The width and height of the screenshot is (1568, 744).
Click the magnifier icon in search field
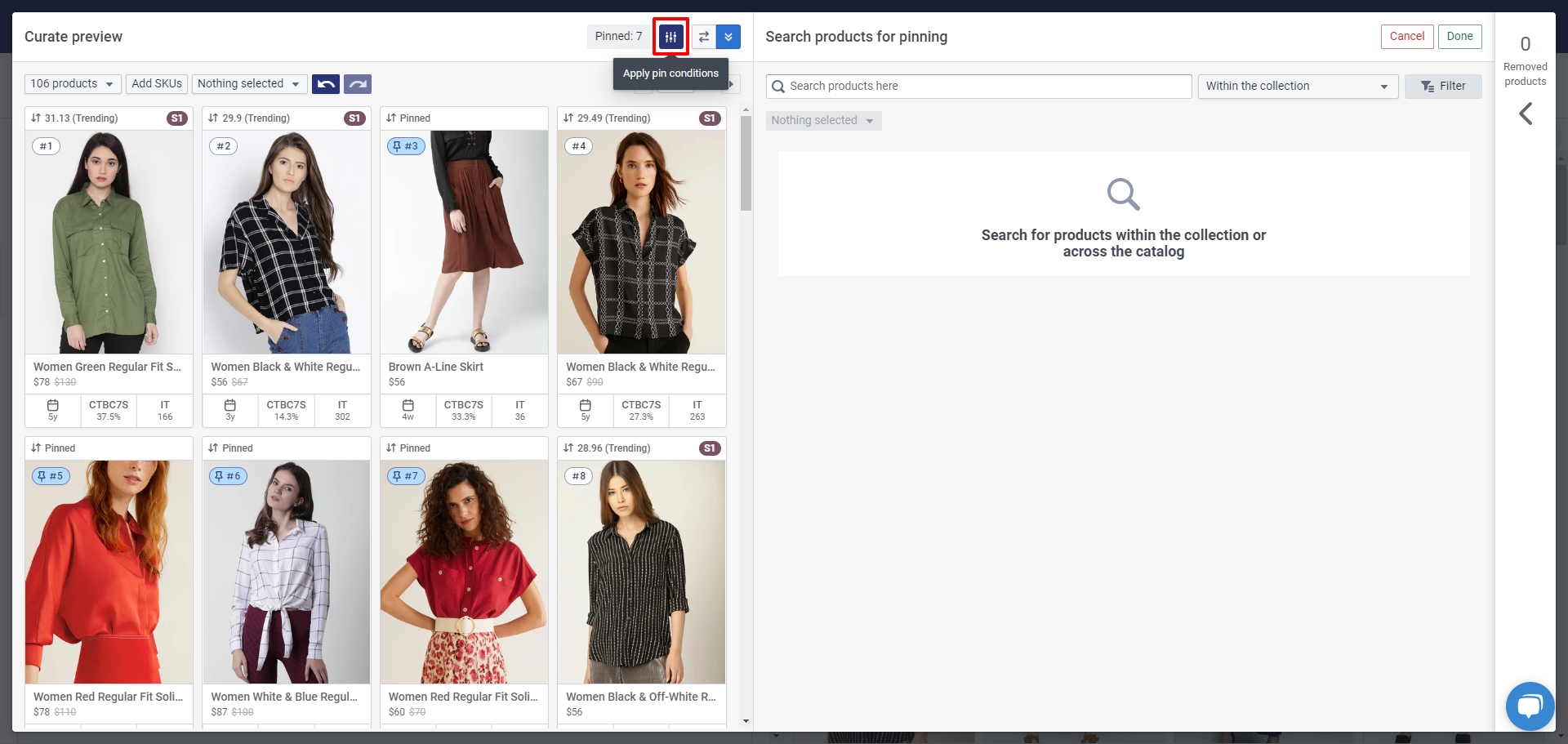pyautogui.click(x=778, y=87)
